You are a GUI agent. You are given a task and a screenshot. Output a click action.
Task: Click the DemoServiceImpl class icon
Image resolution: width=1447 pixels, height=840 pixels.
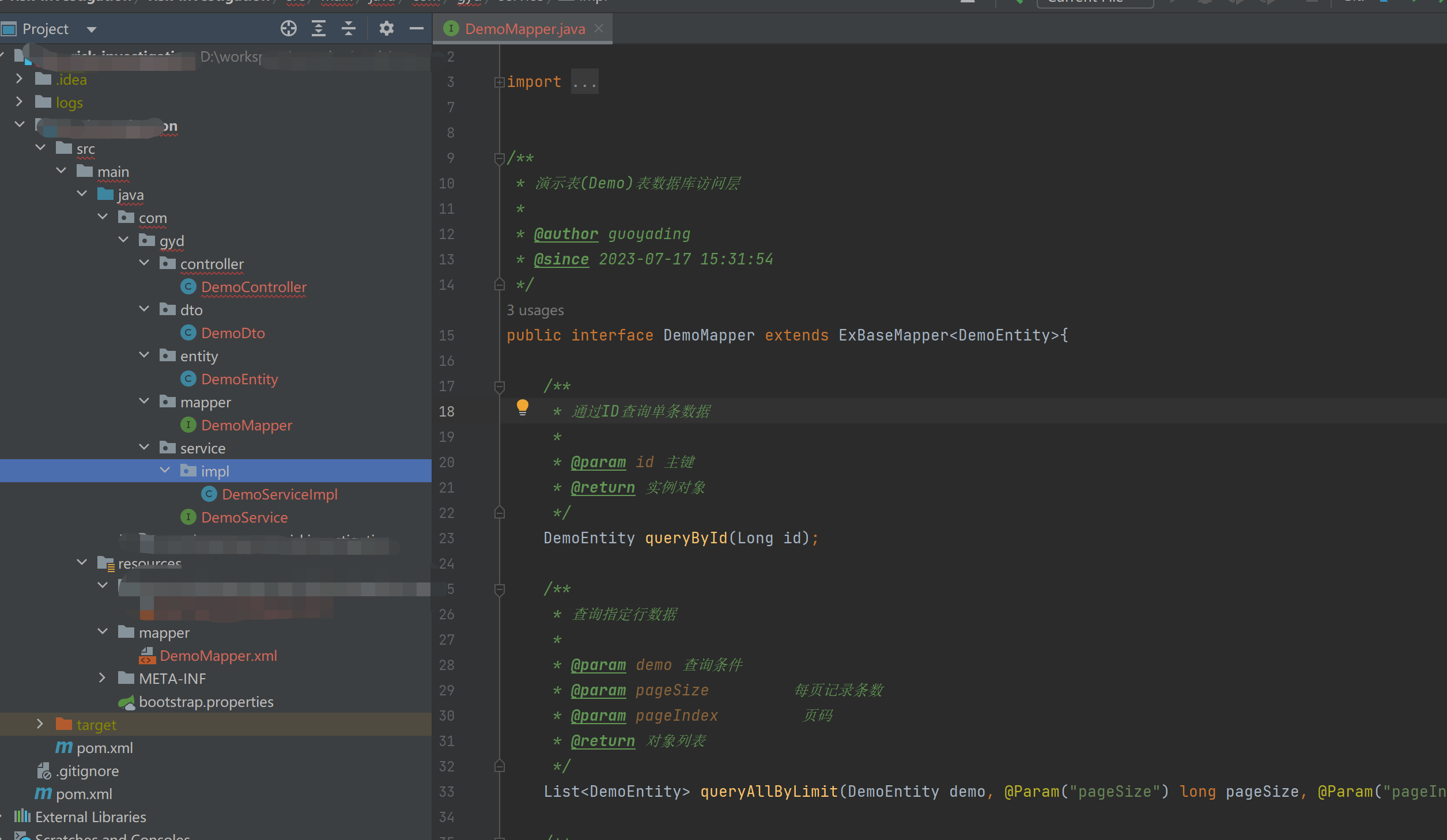pos(209,494)
